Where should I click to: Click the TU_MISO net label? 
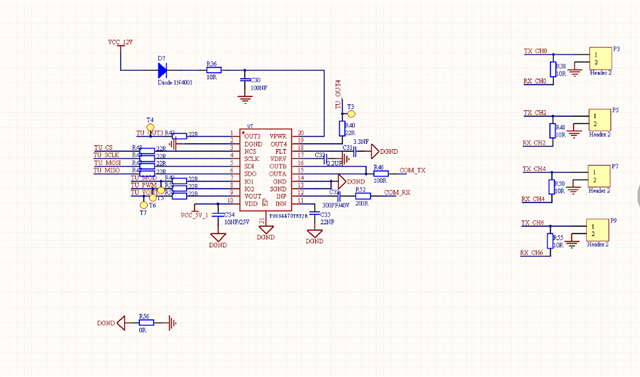107,170
